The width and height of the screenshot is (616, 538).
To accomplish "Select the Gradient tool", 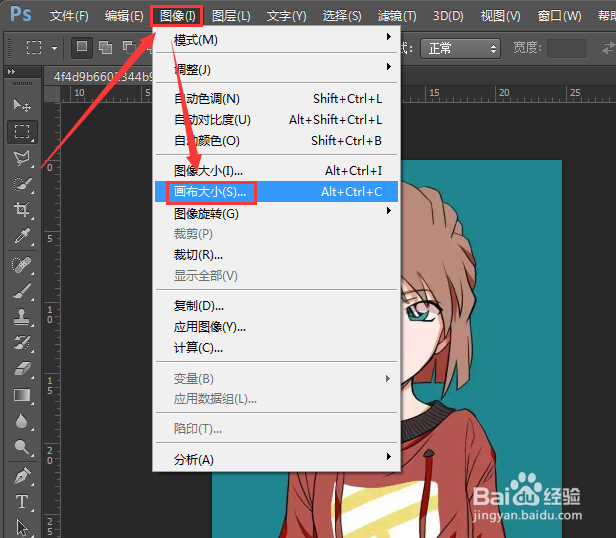I will (x=22, y=395).
